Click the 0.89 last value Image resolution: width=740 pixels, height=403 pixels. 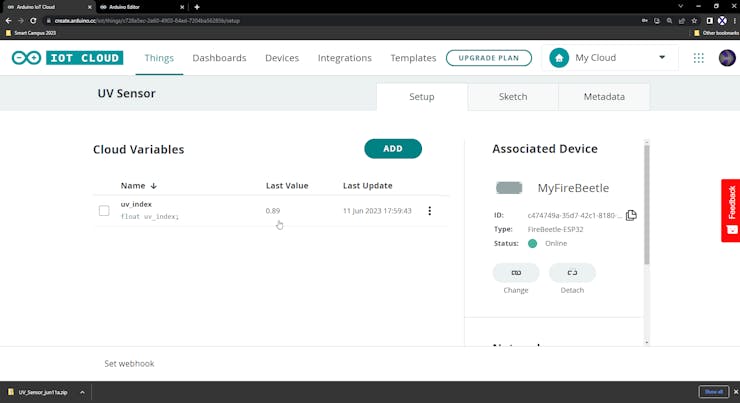272,210
